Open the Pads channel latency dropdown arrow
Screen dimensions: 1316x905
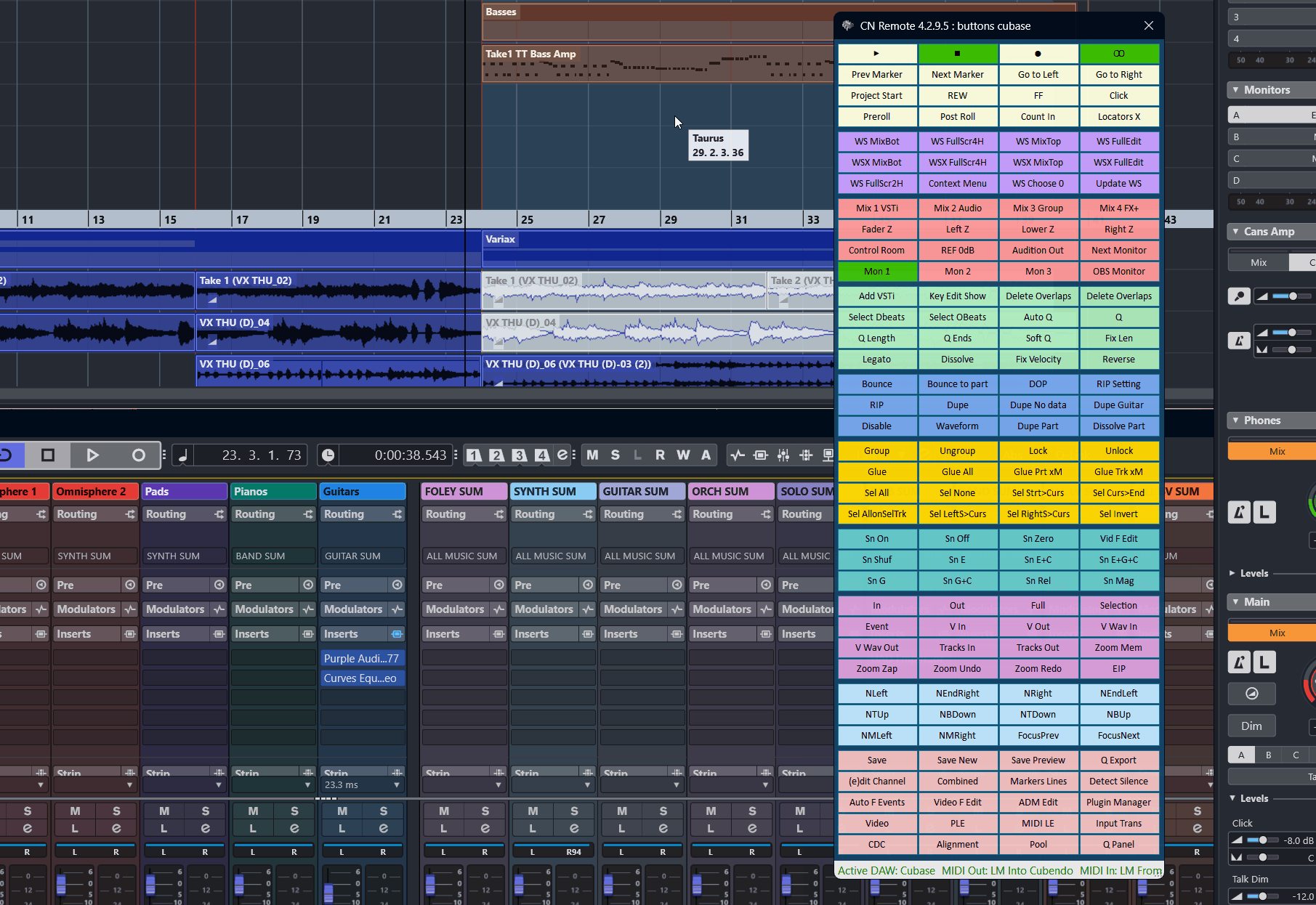tap(218, 785)
